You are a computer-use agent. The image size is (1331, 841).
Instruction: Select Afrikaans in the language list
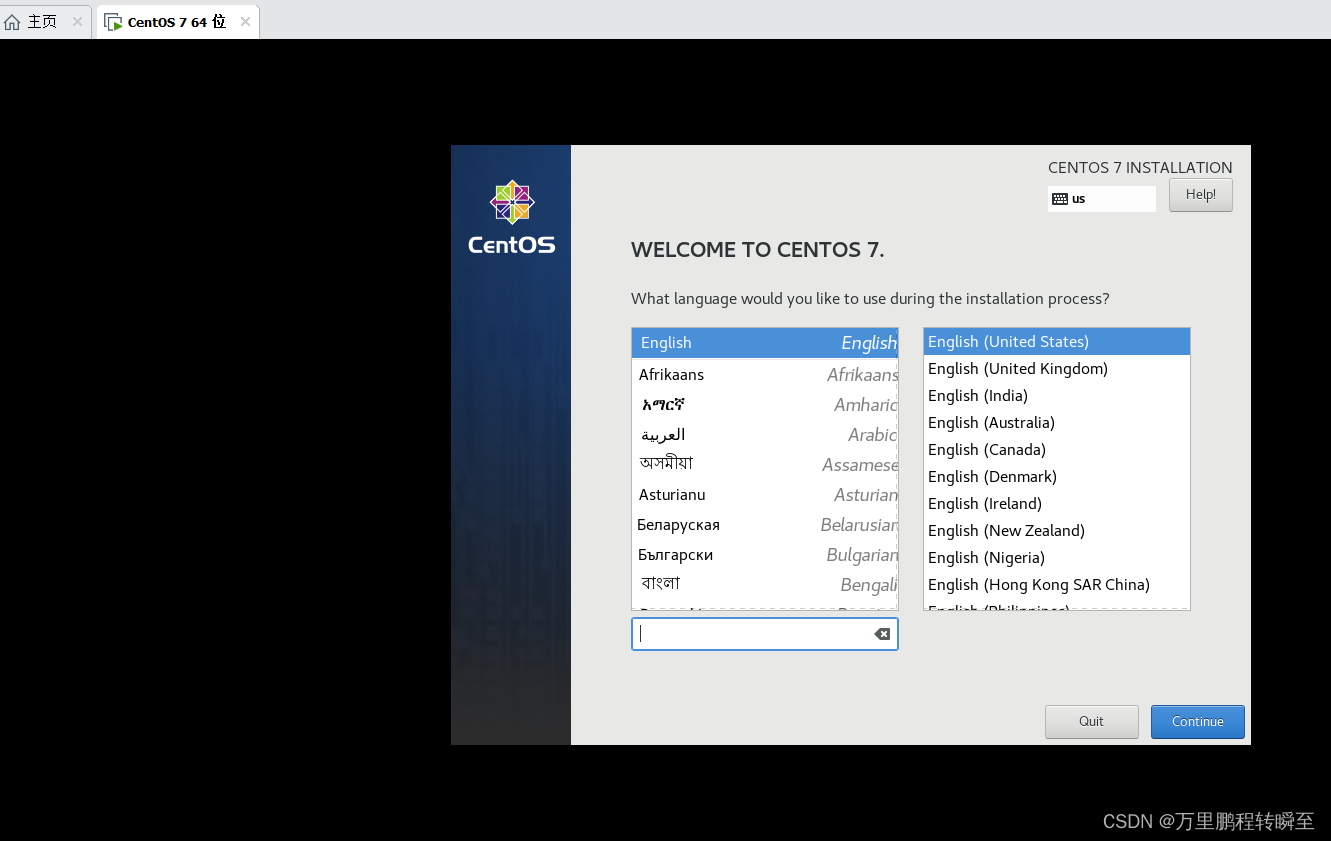(x=765, y=375)
